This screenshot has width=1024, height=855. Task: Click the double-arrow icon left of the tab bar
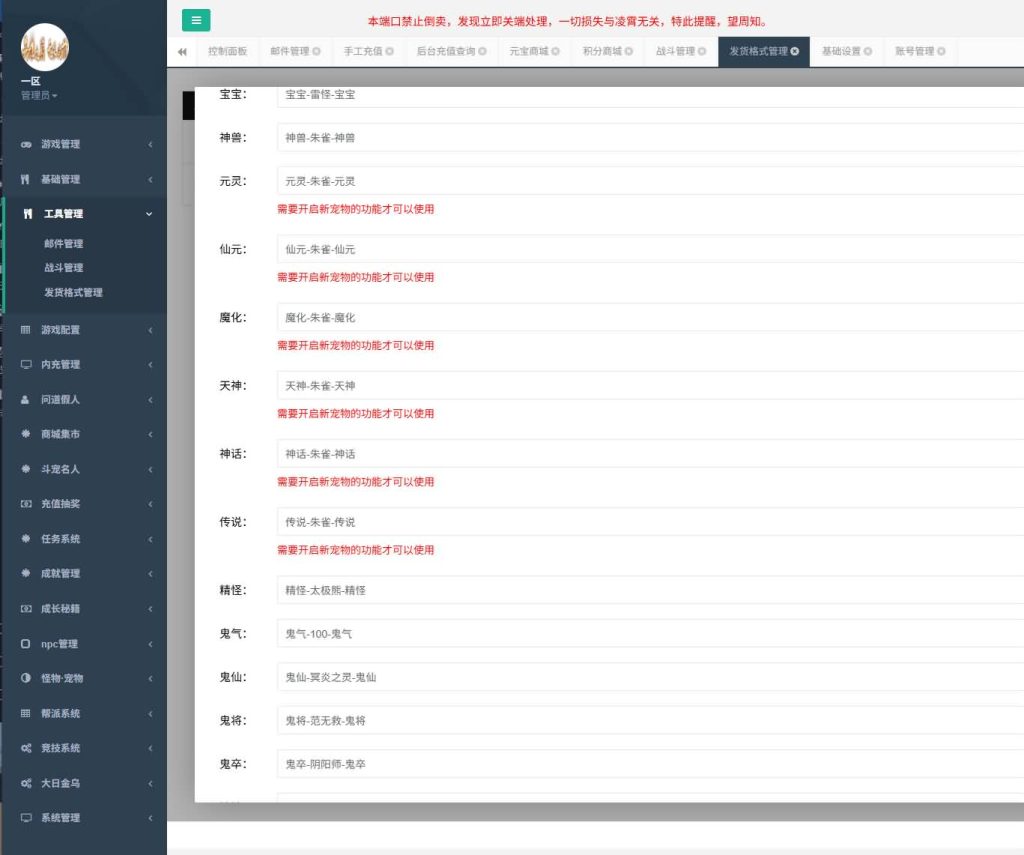point(183,51)
